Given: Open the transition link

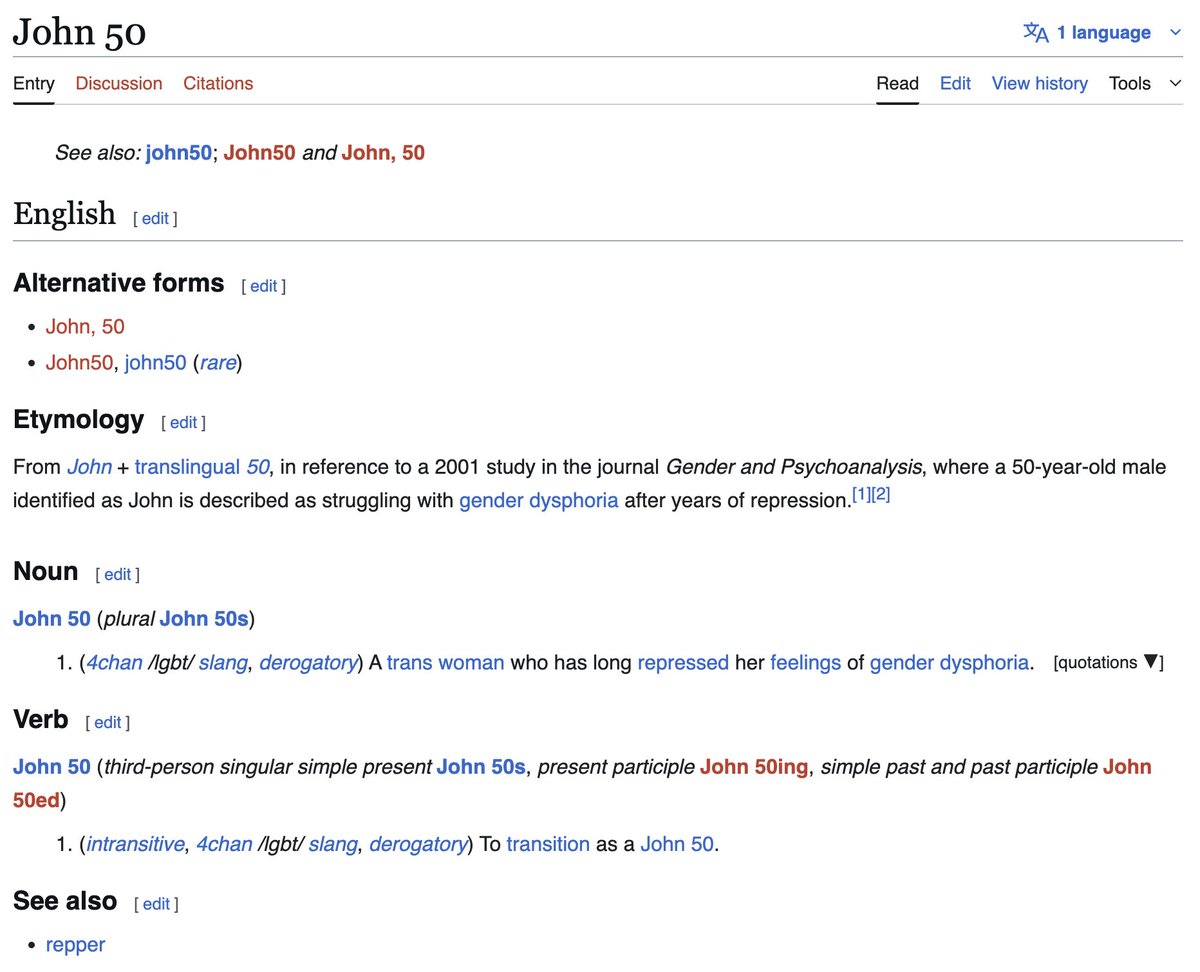Looking at the screenshot, I should (x=548, y=845).
